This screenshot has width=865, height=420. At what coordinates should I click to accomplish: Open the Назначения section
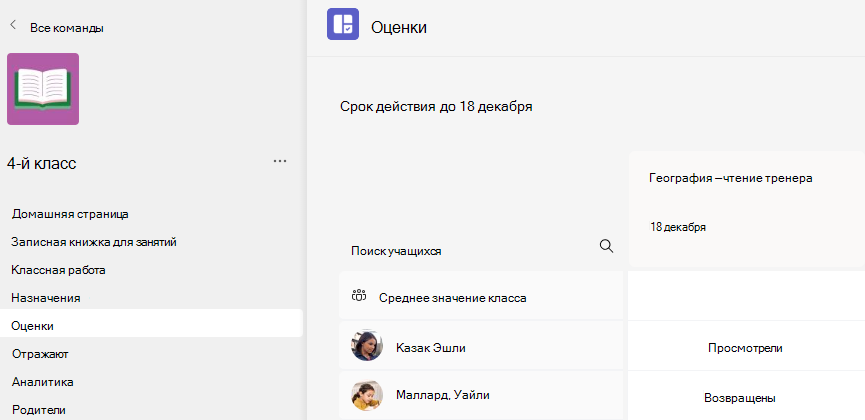(46, 298)
